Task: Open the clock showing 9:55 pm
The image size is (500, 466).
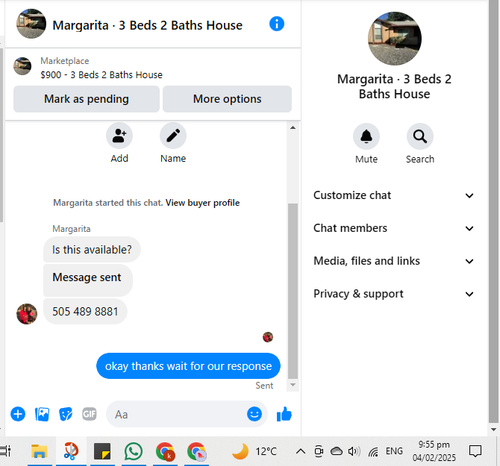Action: 434,451
